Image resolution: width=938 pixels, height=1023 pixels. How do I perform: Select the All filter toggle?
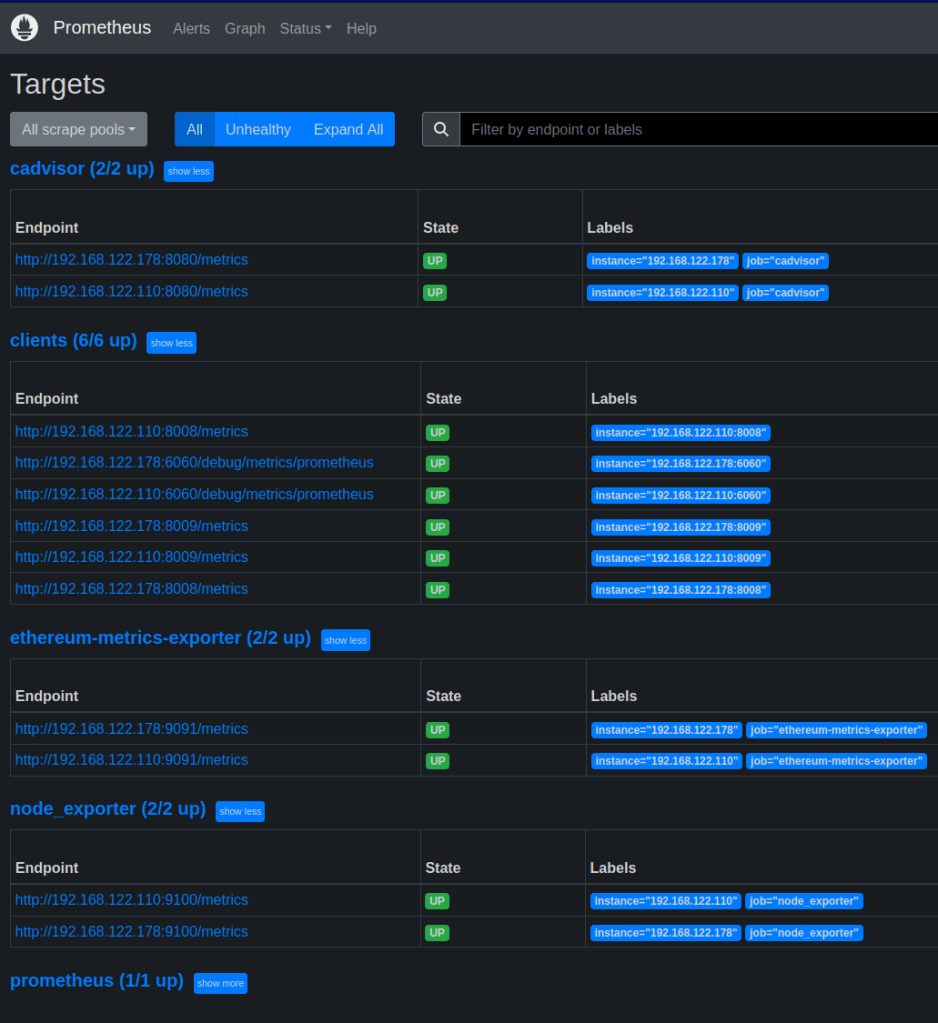click(194, 129)
